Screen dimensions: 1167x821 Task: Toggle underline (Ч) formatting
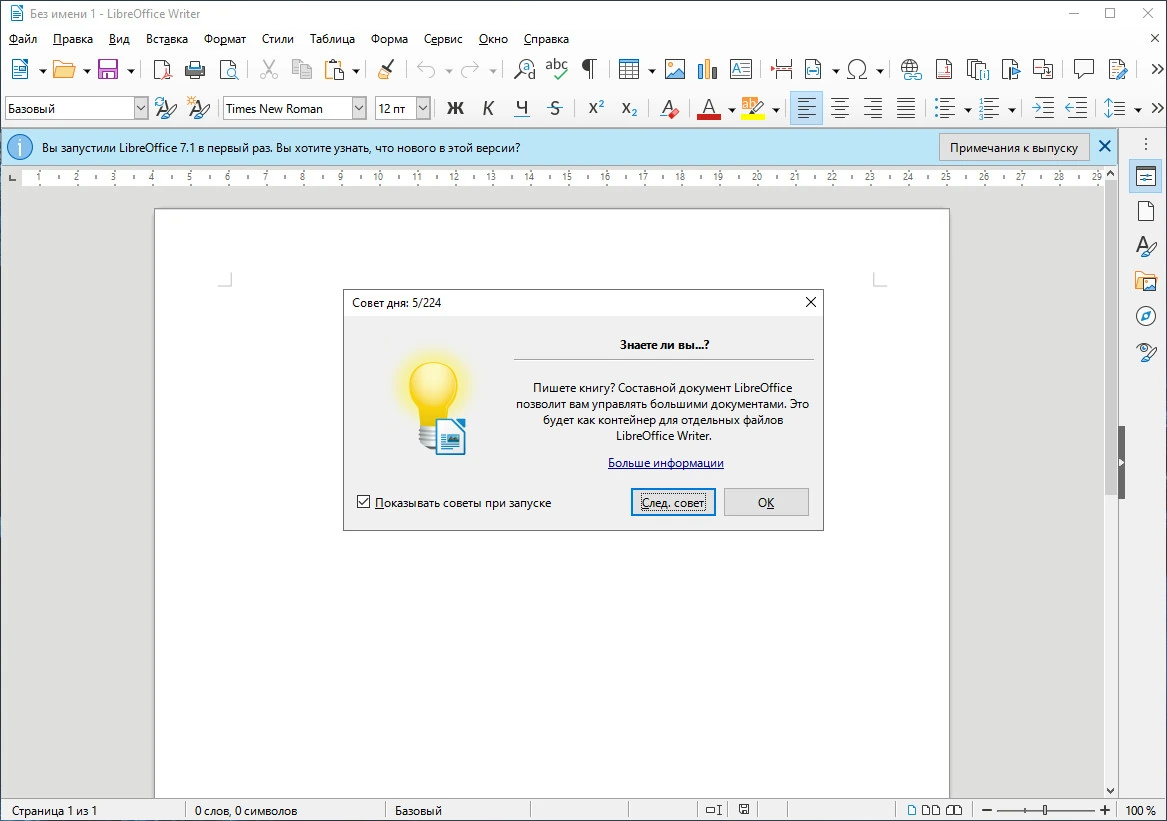(522, 109)
